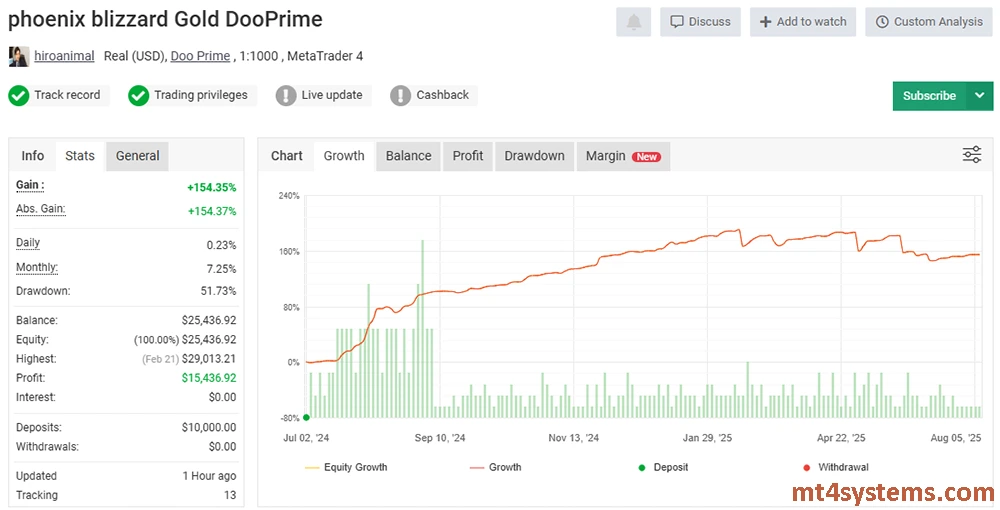Open chart settings sliders icon
The width and height of the screenshot is (1000, 510).
tap(971, 154)
